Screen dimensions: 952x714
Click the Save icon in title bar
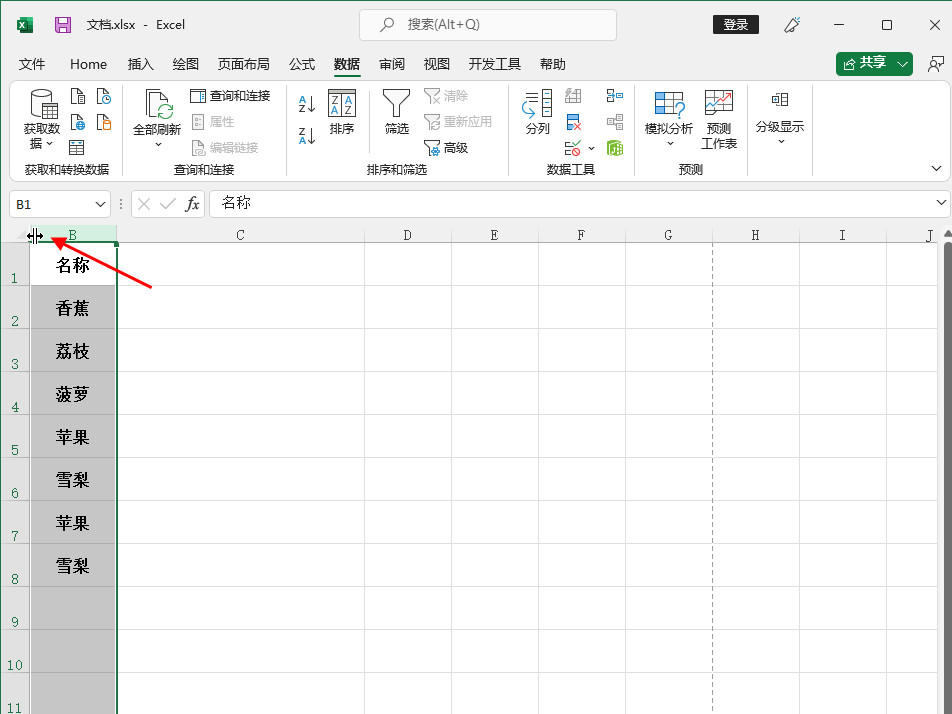(x=63, y=25)
